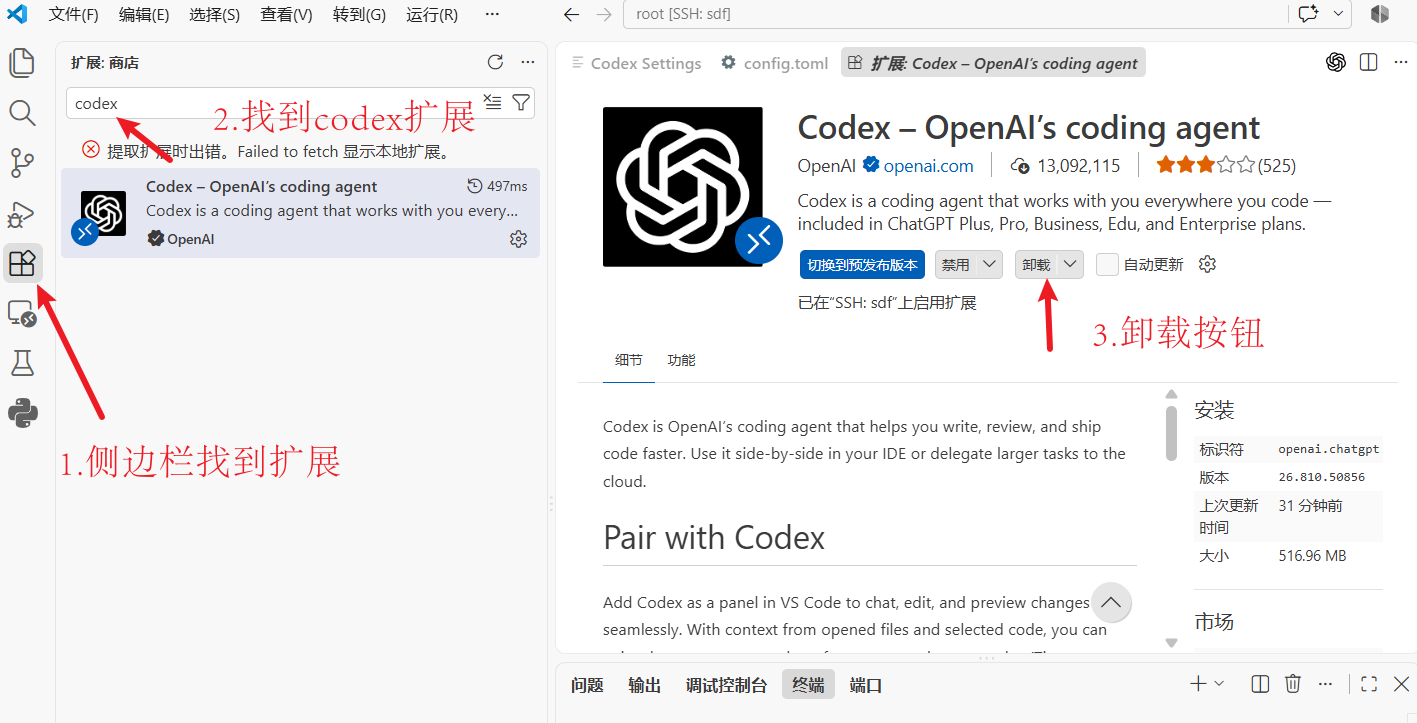Open the Explorer view in the activity bar

click(22, 63)
